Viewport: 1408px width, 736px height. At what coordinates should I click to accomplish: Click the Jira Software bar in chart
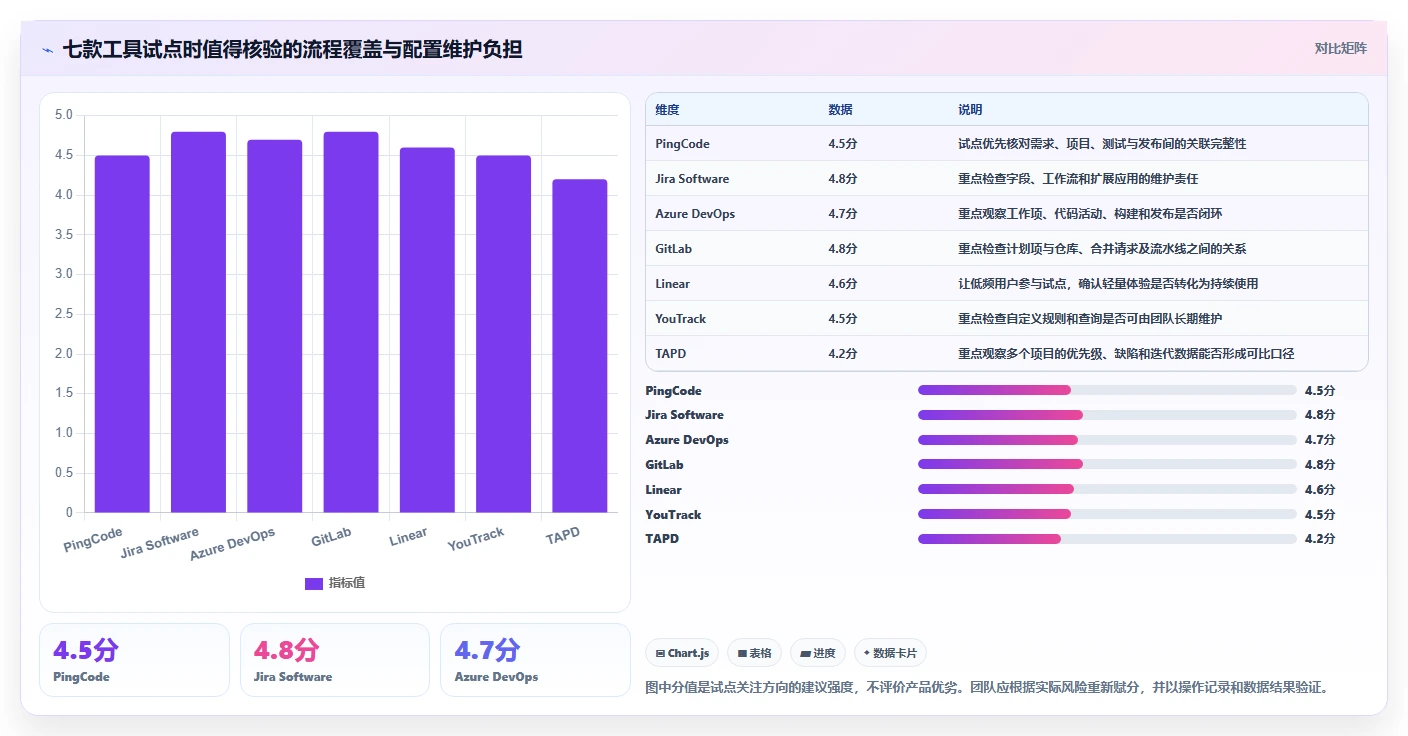click(x=198, y=322)
